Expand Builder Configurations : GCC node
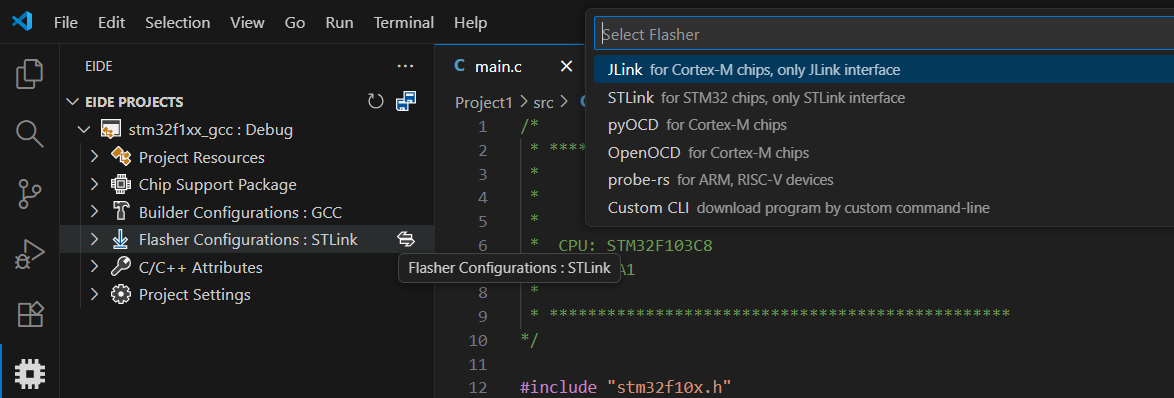The height and width of the screenshot is (398, 1174). point(94,212)
